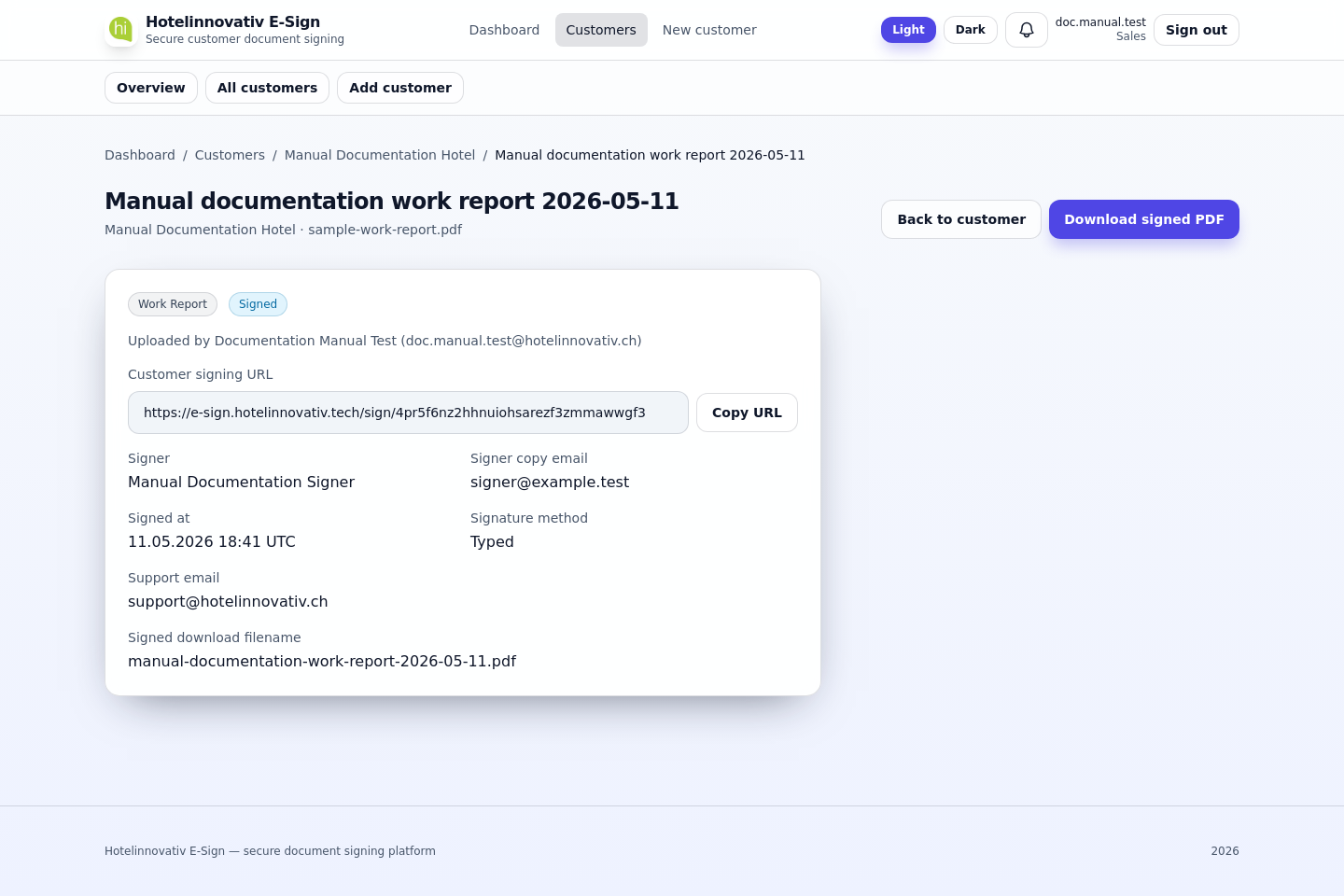Click the customer signing URL field
1344x896 pixels.
click(x=408, y=413)
